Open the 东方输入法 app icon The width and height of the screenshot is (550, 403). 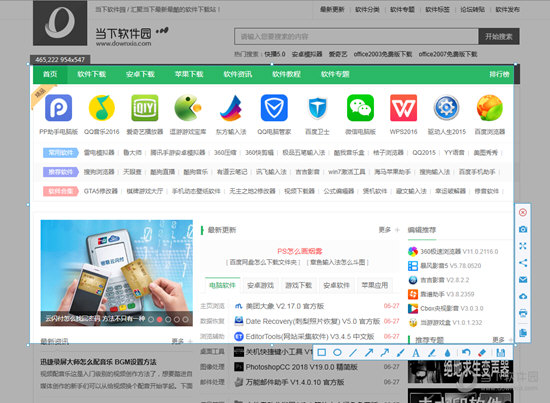pyautogui.click(x=231, y=108)
